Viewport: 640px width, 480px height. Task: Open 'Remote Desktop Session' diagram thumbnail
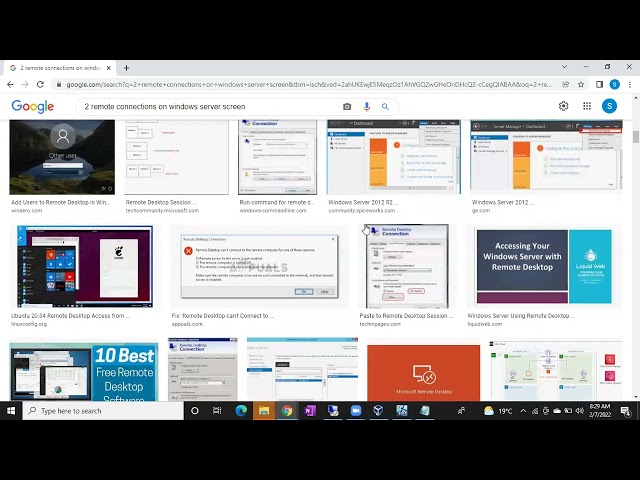click(x=176, y=157)
